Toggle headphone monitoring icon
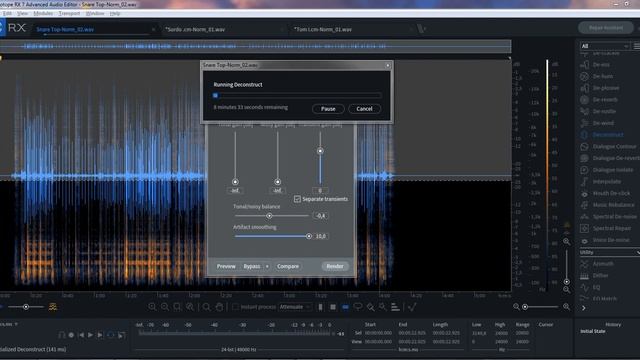640x360 pixels. tap(62, 335)
